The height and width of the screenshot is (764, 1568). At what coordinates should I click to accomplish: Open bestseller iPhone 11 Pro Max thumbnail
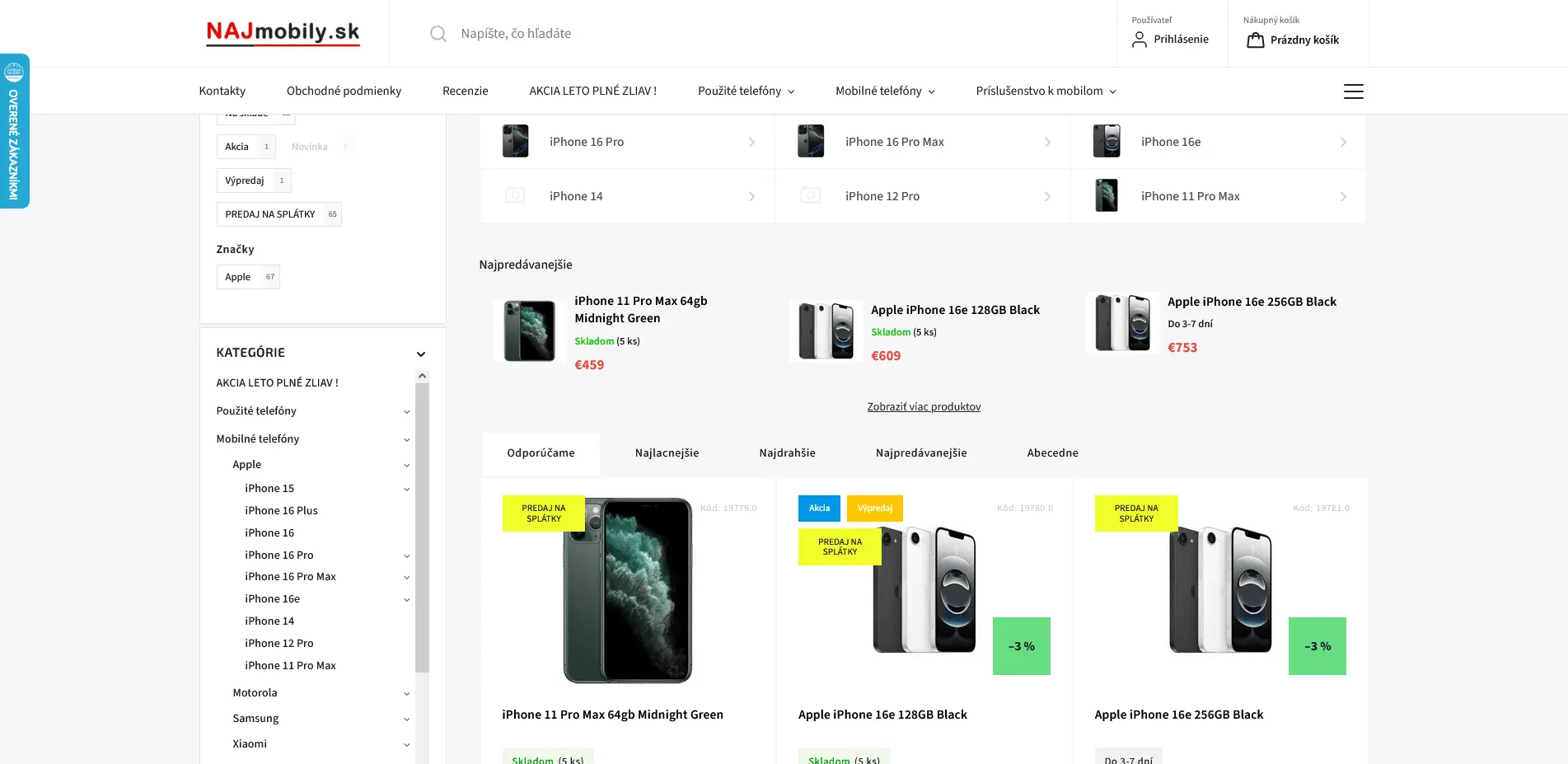point(530,331)
